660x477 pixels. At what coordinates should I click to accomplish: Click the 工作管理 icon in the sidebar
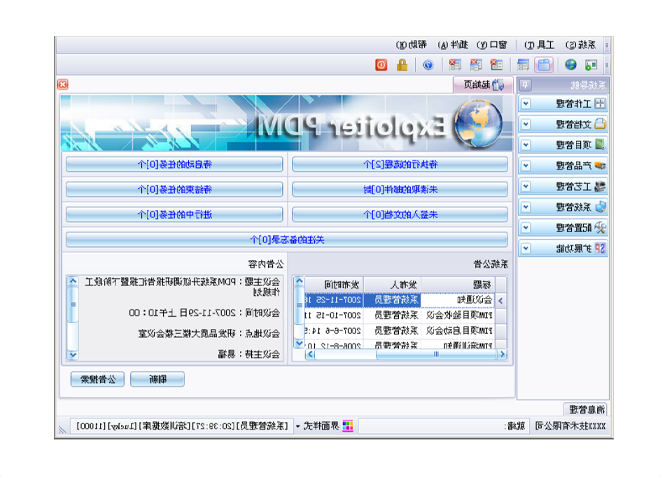point(599,104)
